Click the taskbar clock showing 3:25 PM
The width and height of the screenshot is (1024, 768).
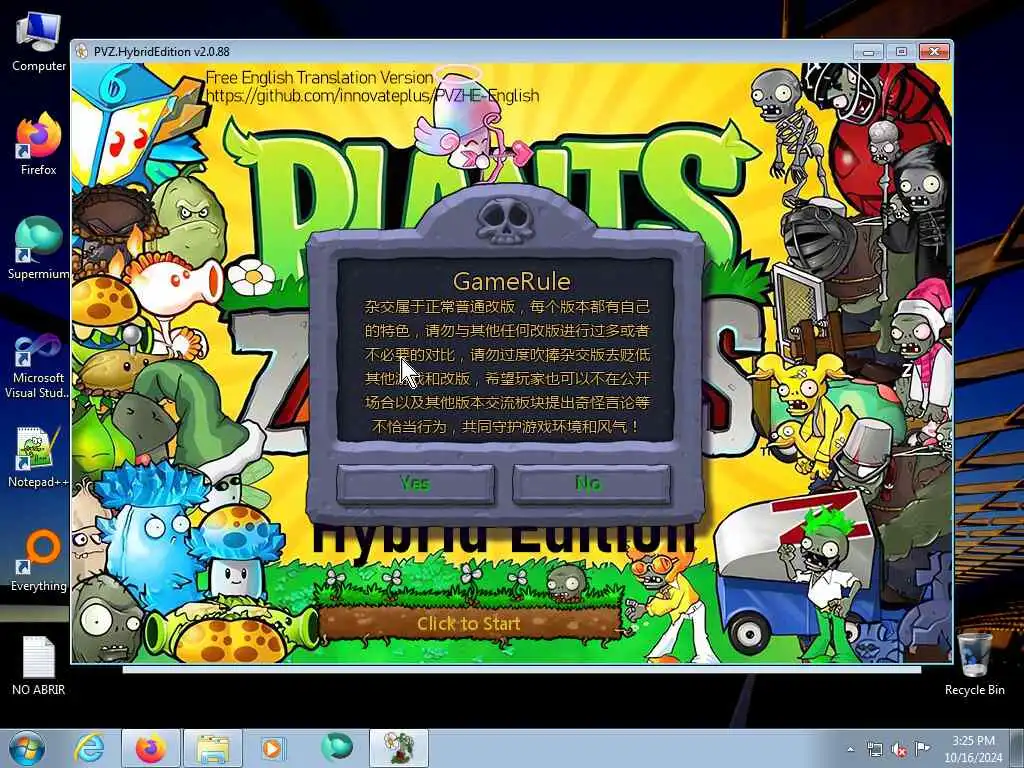click(973, 749)
